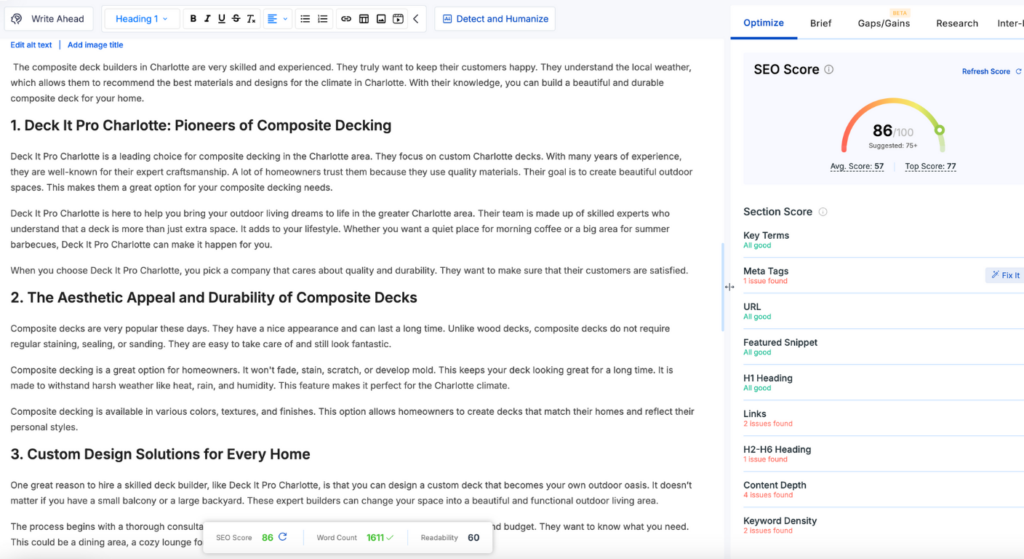
Task: Open the Research tab
Action: click(x=957, y=24)
